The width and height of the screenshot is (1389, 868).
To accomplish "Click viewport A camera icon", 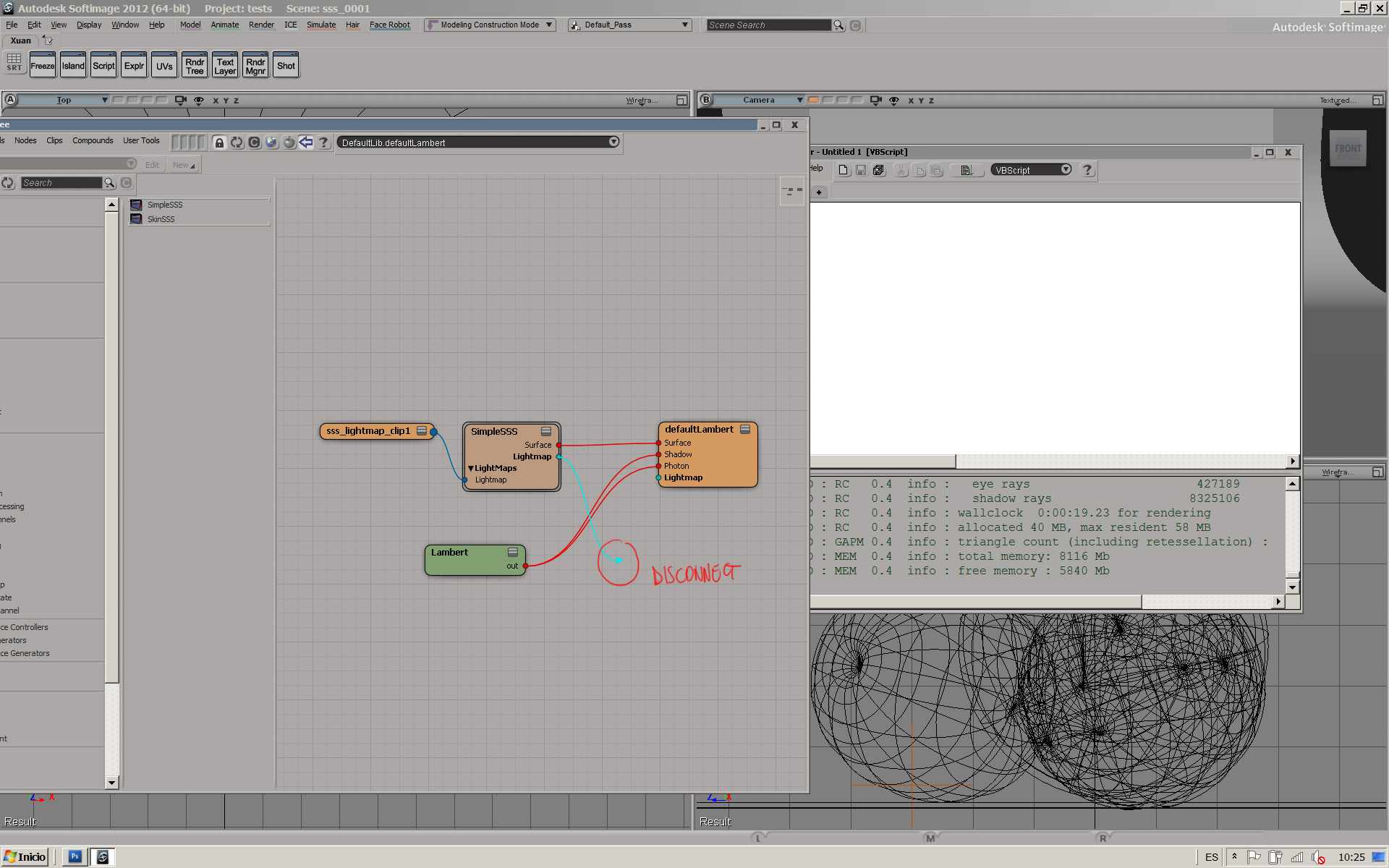I will [181, 100].
